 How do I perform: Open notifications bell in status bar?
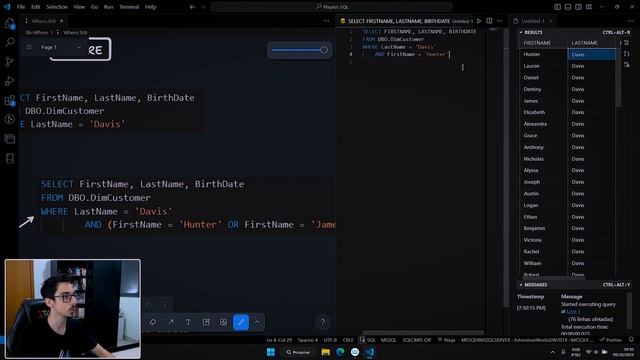[631, 340]
